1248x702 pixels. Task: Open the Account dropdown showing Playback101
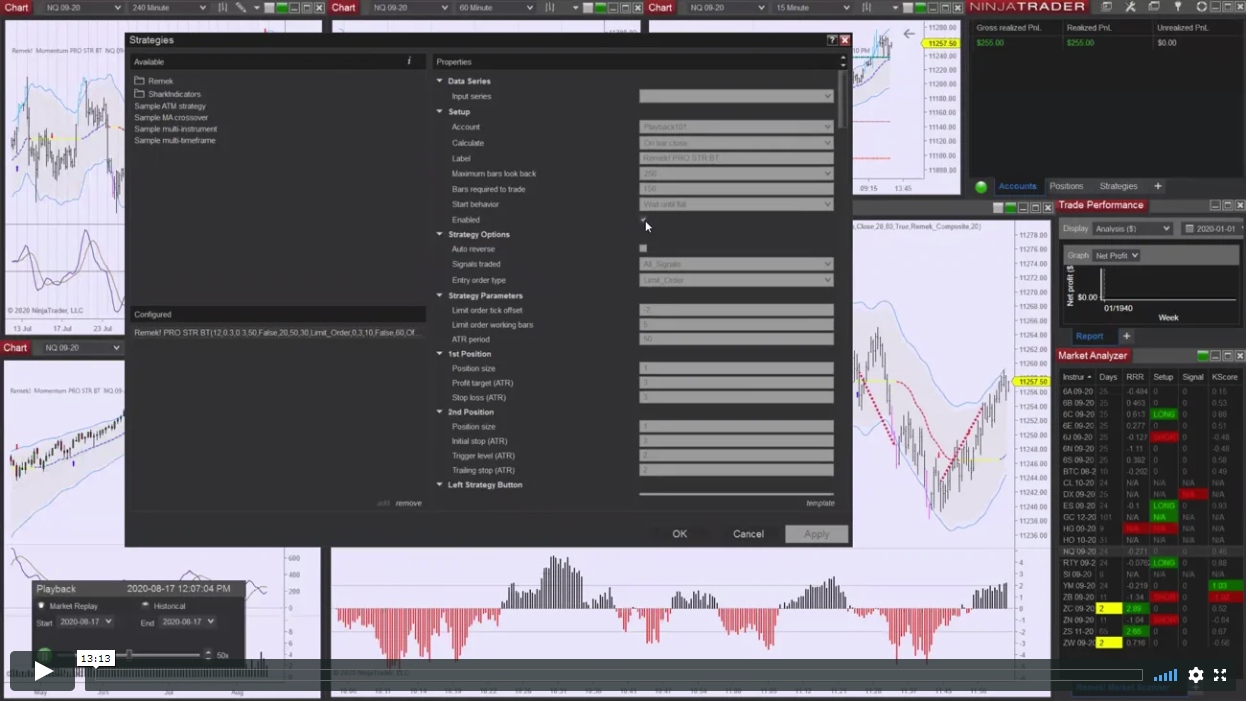(x=736, y=127)
